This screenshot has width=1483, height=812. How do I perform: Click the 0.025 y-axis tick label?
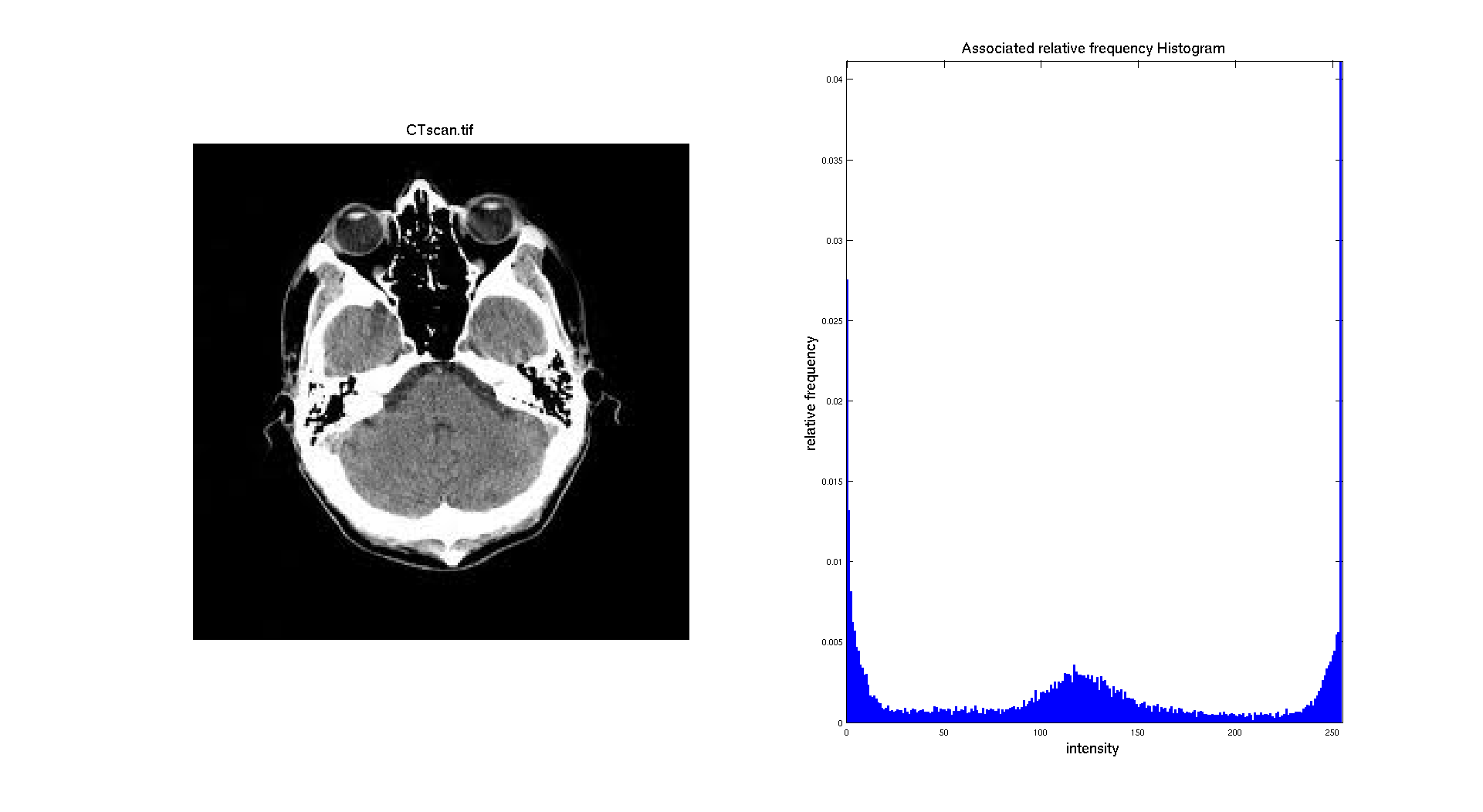(x=832, y=321)
